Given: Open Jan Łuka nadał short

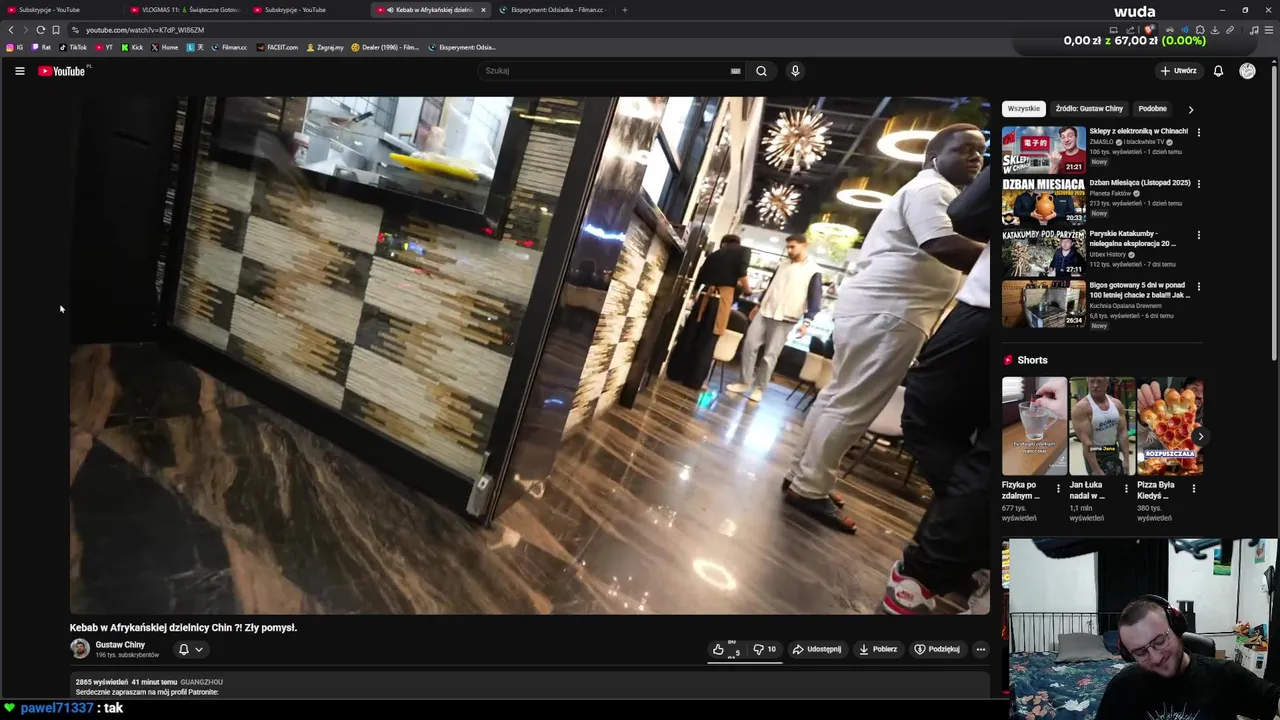Looking at the screenshot, I should (x=1102, y=426).
